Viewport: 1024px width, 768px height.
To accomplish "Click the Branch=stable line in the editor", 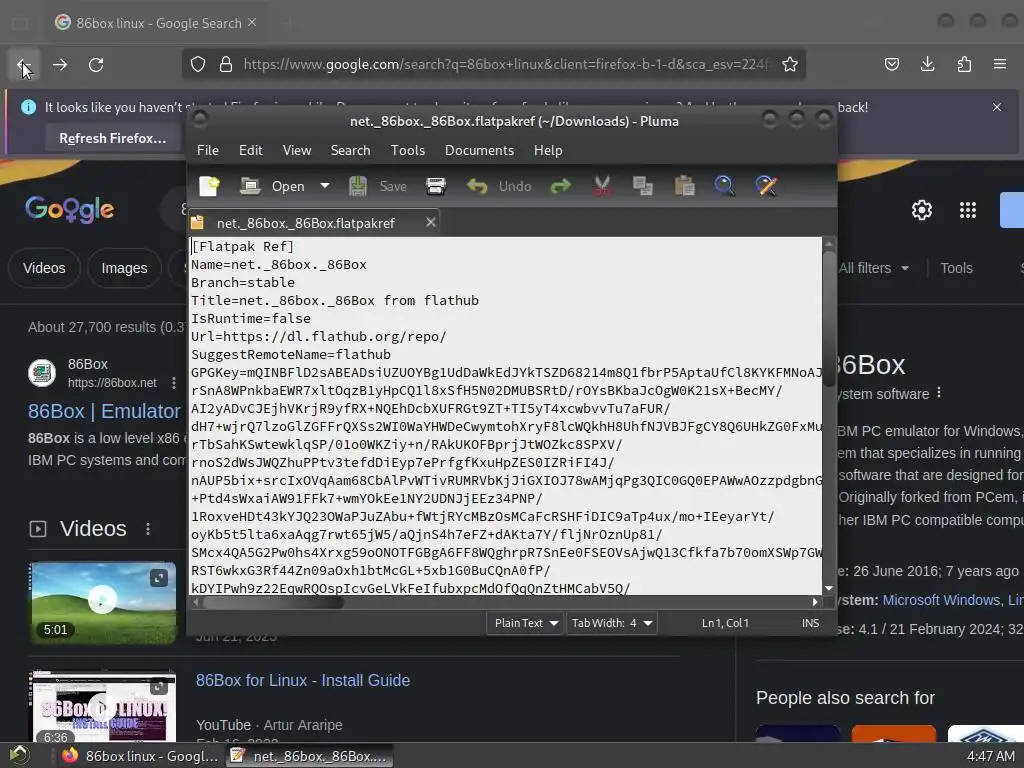I will (x=243, y=283).
